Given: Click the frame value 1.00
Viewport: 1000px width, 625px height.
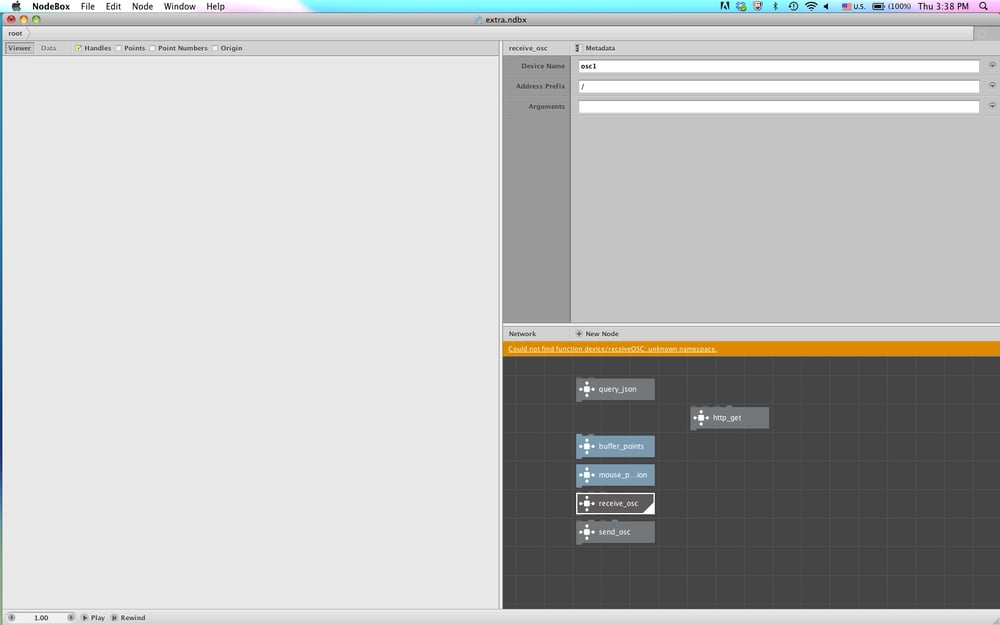Looking at the screenshot, I should coord(41,617).
